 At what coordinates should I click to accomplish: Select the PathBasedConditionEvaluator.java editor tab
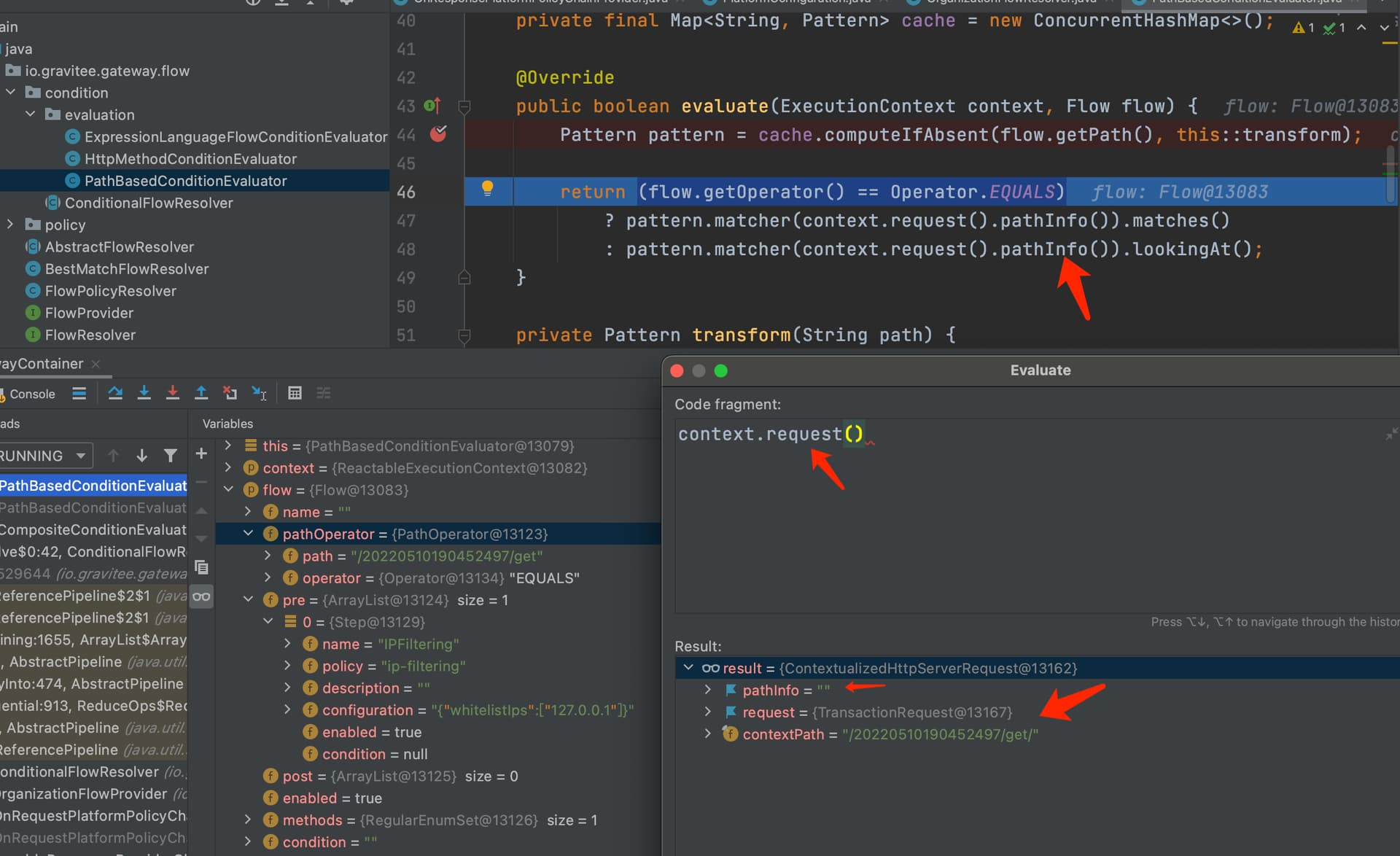pos(1240,2)
